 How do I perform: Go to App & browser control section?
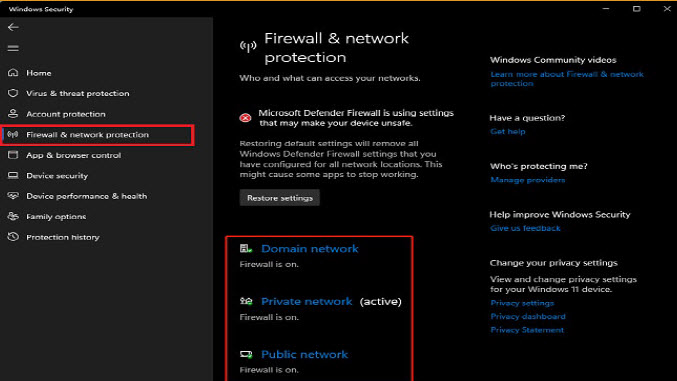[x=73, y=155]
